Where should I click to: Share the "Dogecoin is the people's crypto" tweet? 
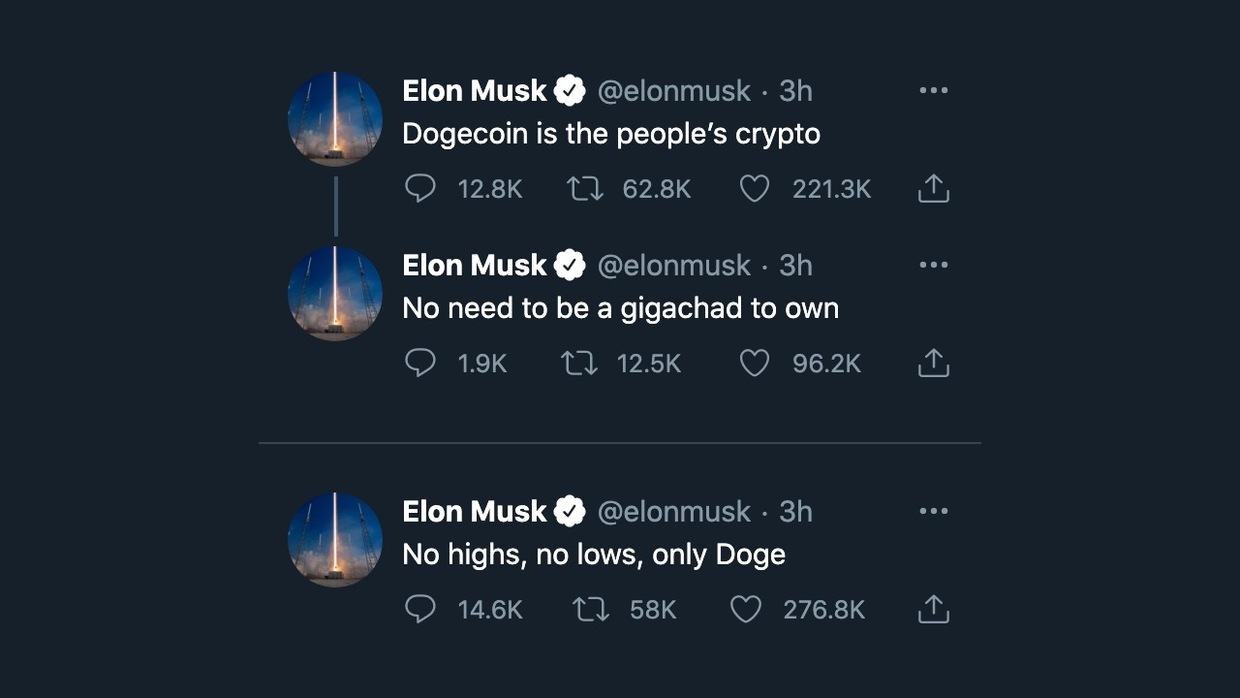click(933, 188)
